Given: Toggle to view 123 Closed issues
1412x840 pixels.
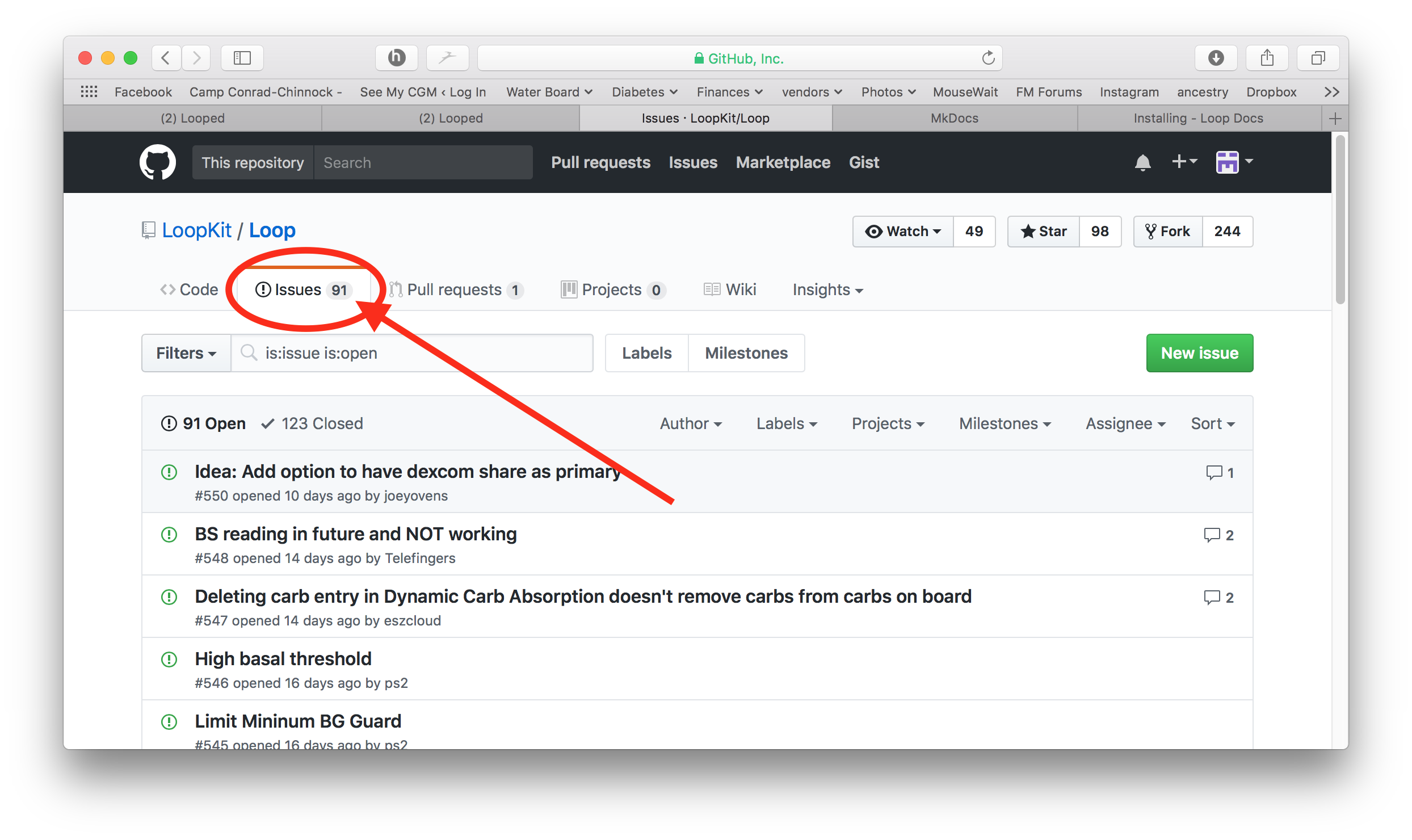Looking at the screenshot, I should pyautogui.click(x=321, y=423).
